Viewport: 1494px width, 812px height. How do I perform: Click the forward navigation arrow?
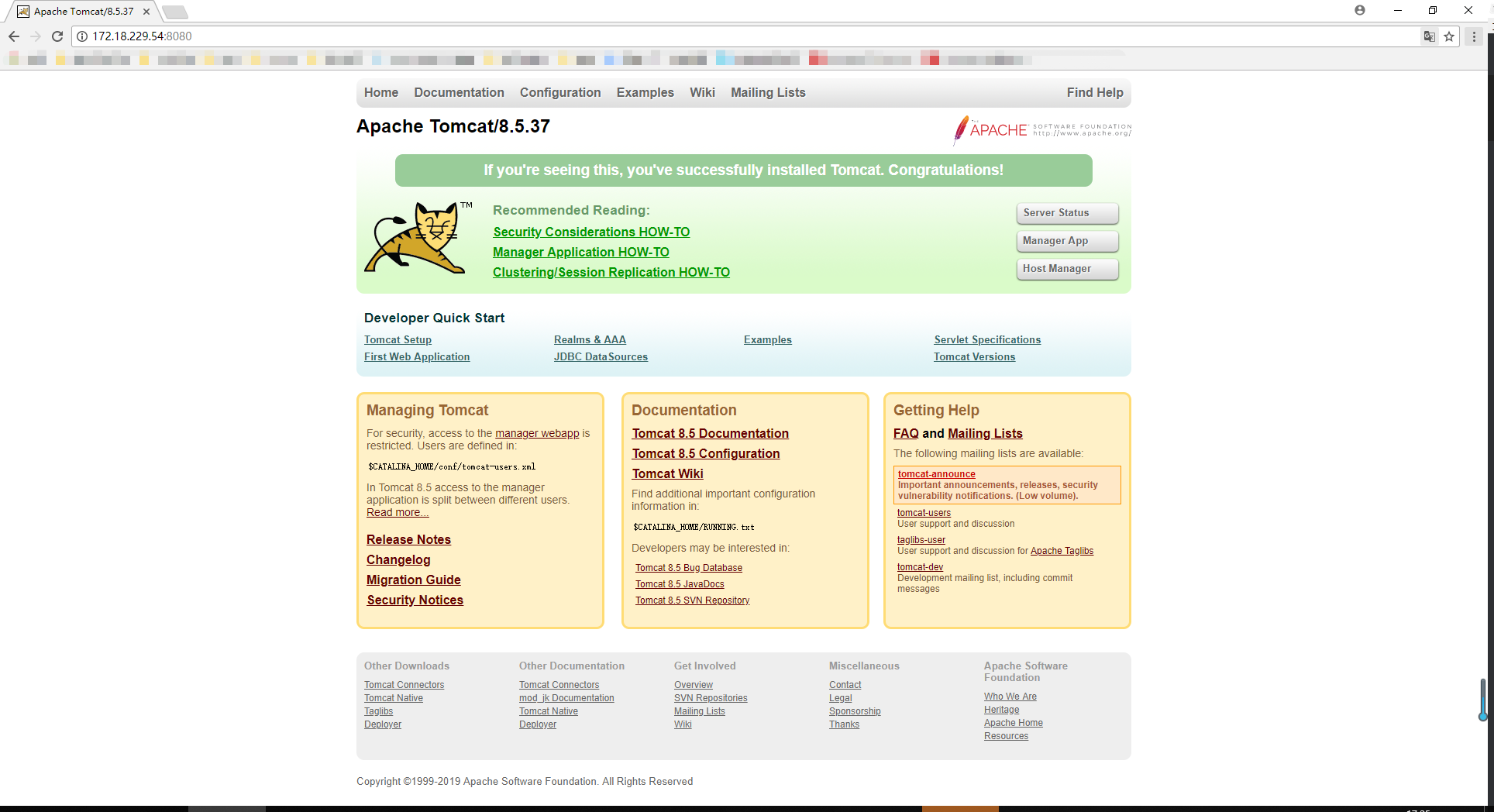tap(36, 36)
